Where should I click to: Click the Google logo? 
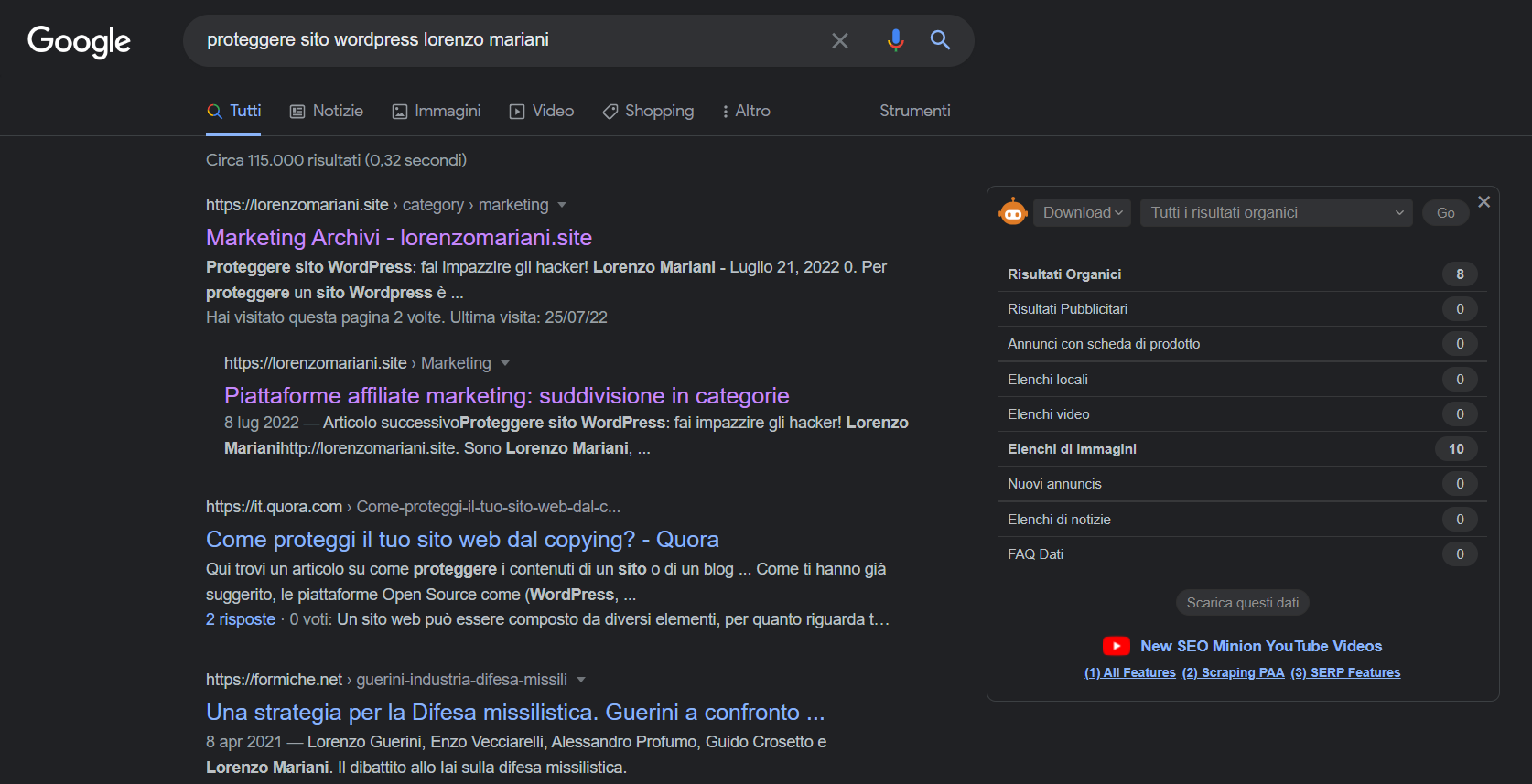coord(80,41)
